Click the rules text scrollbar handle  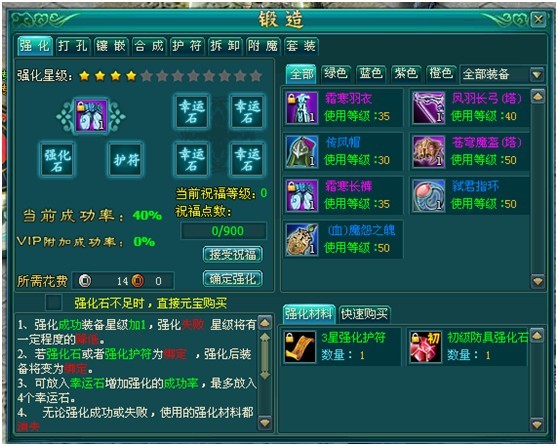pyautogui.click(x=265, y=357)
